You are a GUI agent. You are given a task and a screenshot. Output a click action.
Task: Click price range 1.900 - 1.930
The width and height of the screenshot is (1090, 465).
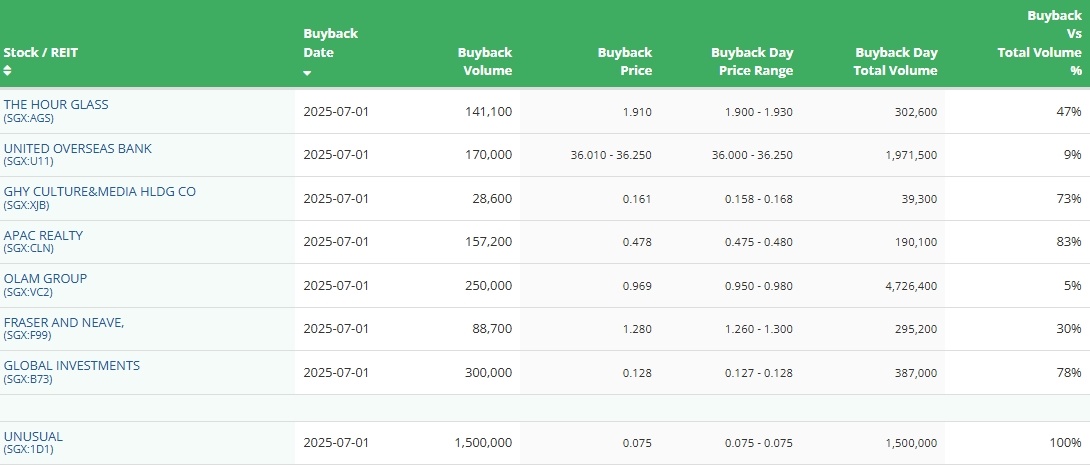[x=758, y=112]
